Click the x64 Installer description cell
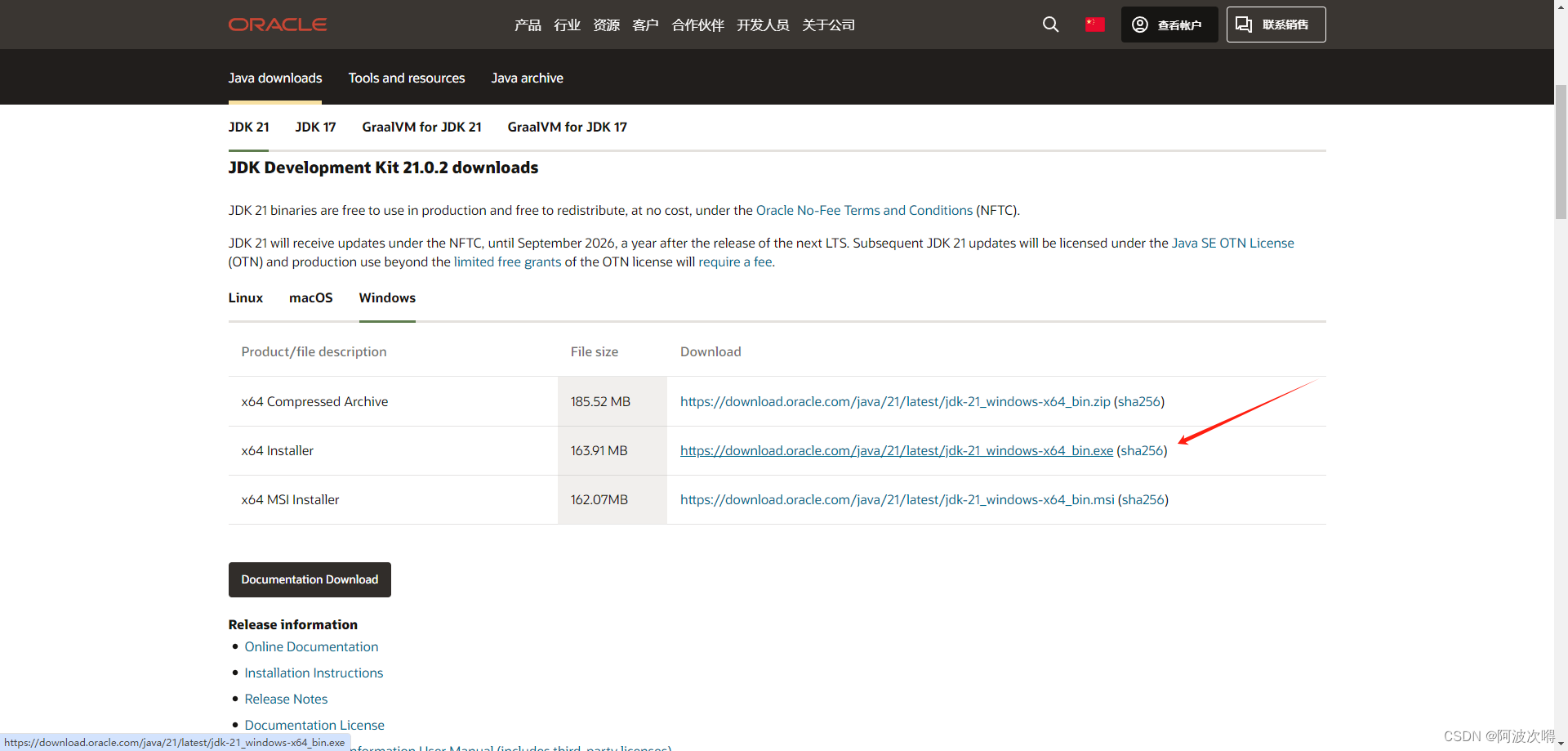Viewport: 1568px width, 751px height. tap(393, 450)
